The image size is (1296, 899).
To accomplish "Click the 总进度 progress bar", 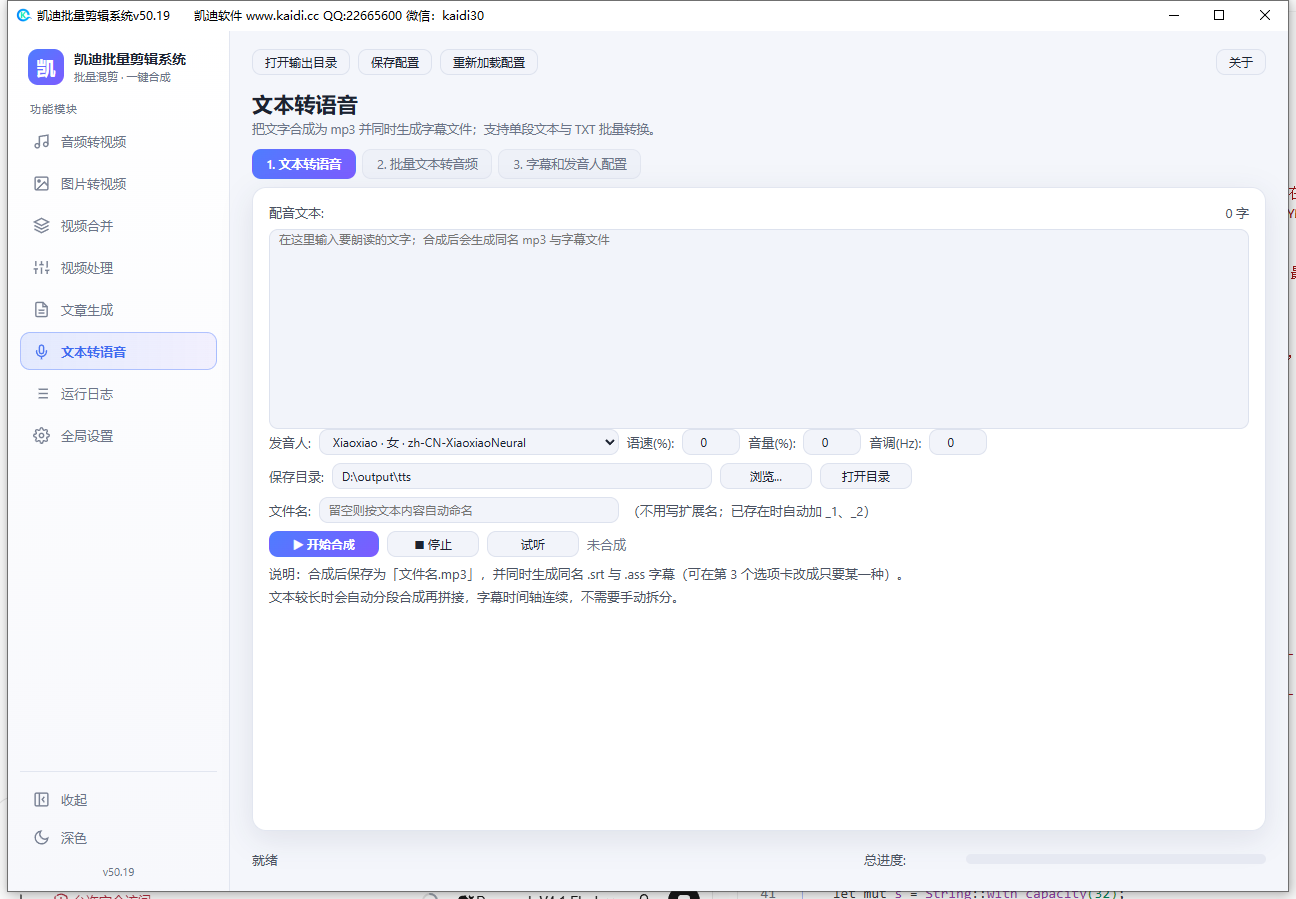I will tap(1116, 859).
